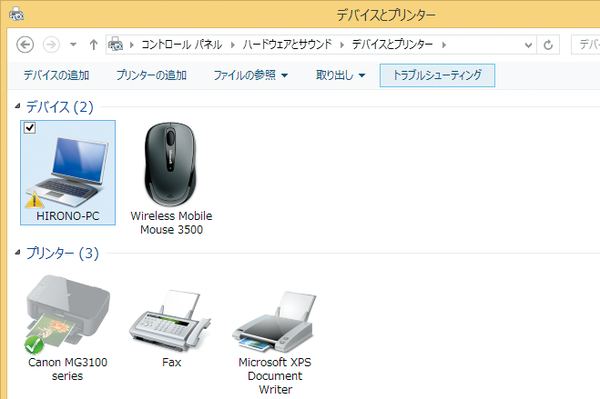600x399 pixels.
Task: Collapse the プリンター (3) group
Action: [18, 252]
